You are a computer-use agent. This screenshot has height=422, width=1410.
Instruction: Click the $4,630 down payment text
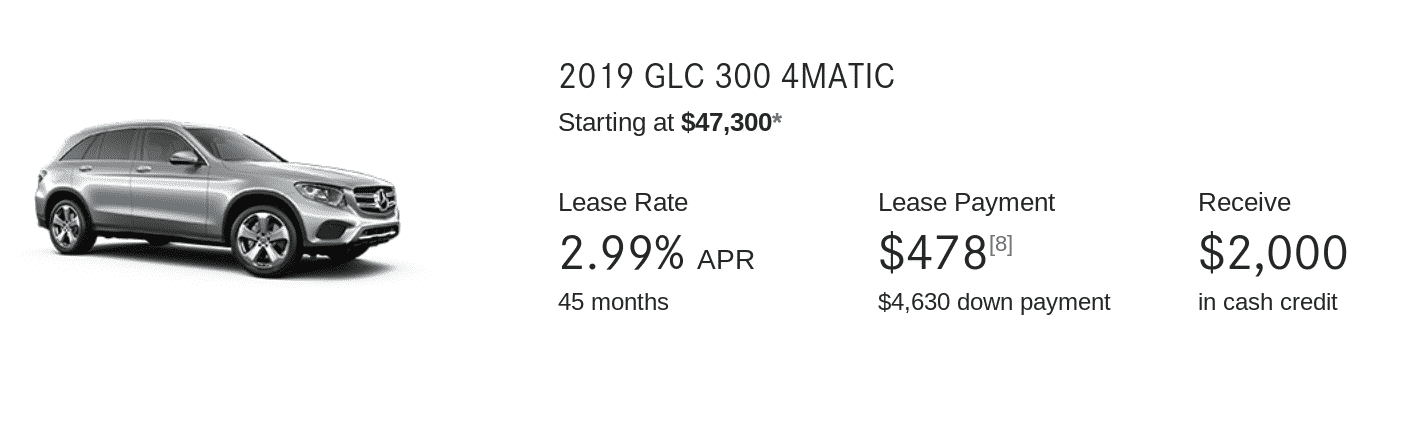(x=994, y=302)
